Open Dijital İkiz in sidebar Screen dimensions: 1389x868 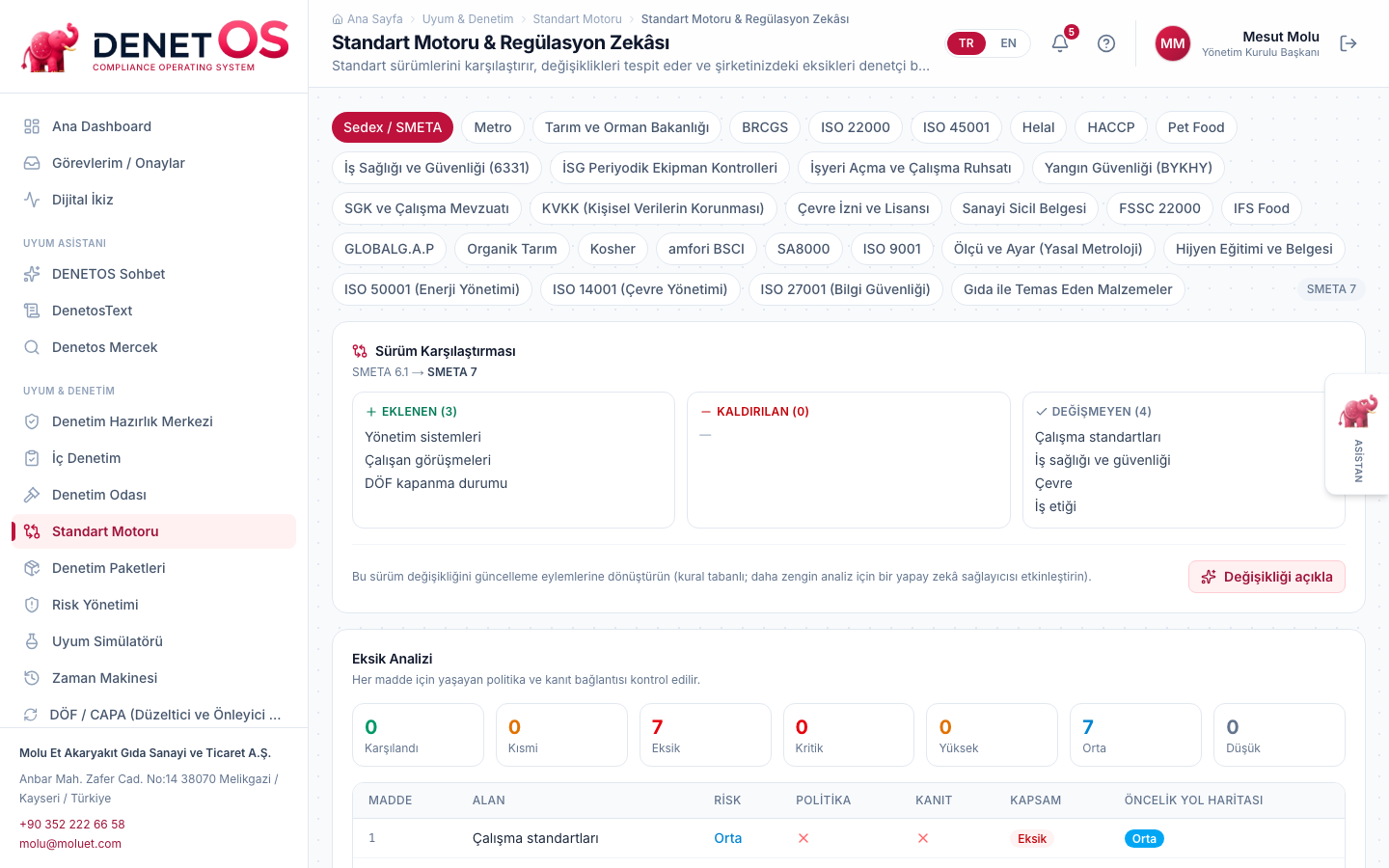[154, 200]
